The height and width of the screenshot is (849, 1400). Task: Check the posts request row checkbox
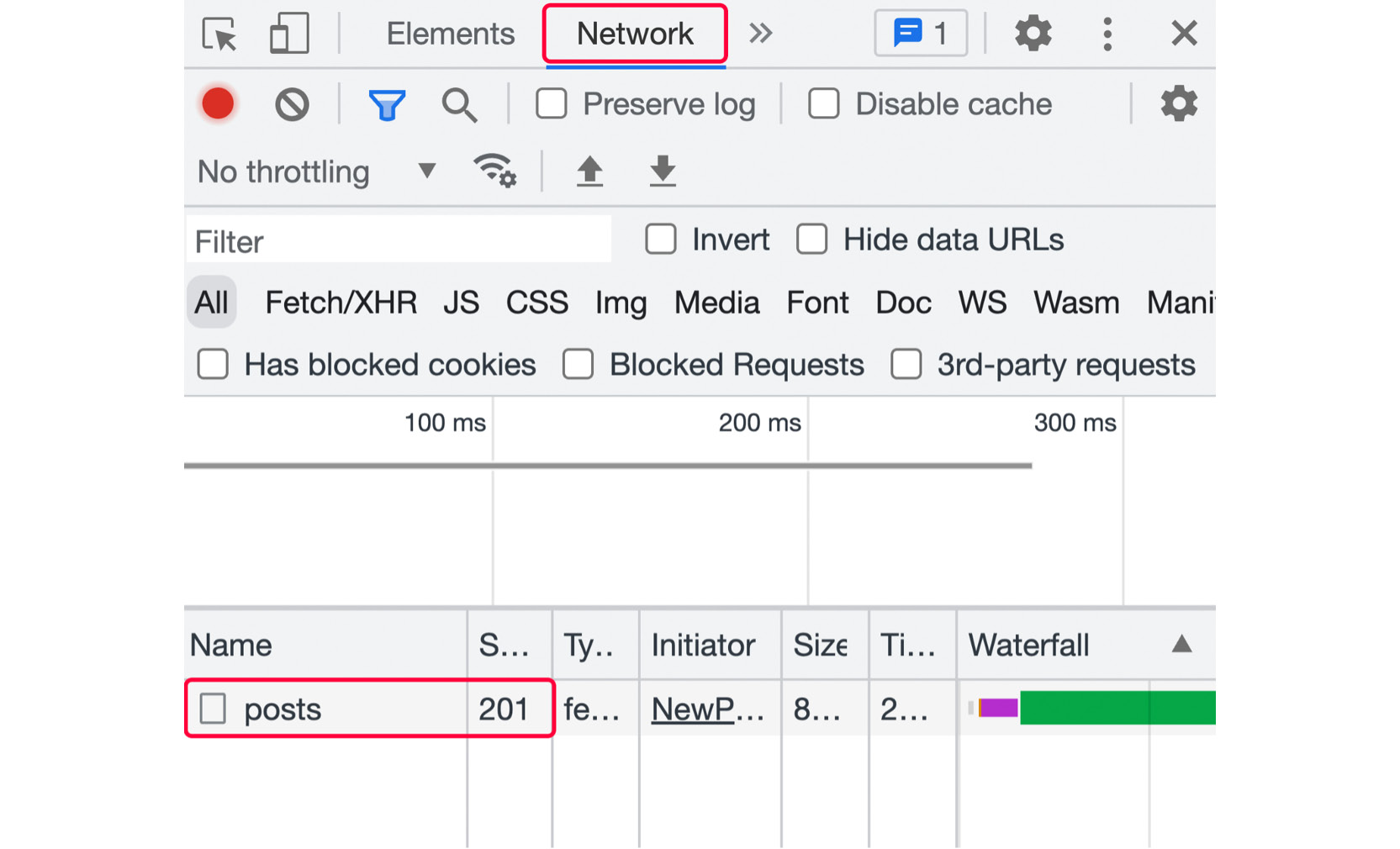[x=213, y=709]
